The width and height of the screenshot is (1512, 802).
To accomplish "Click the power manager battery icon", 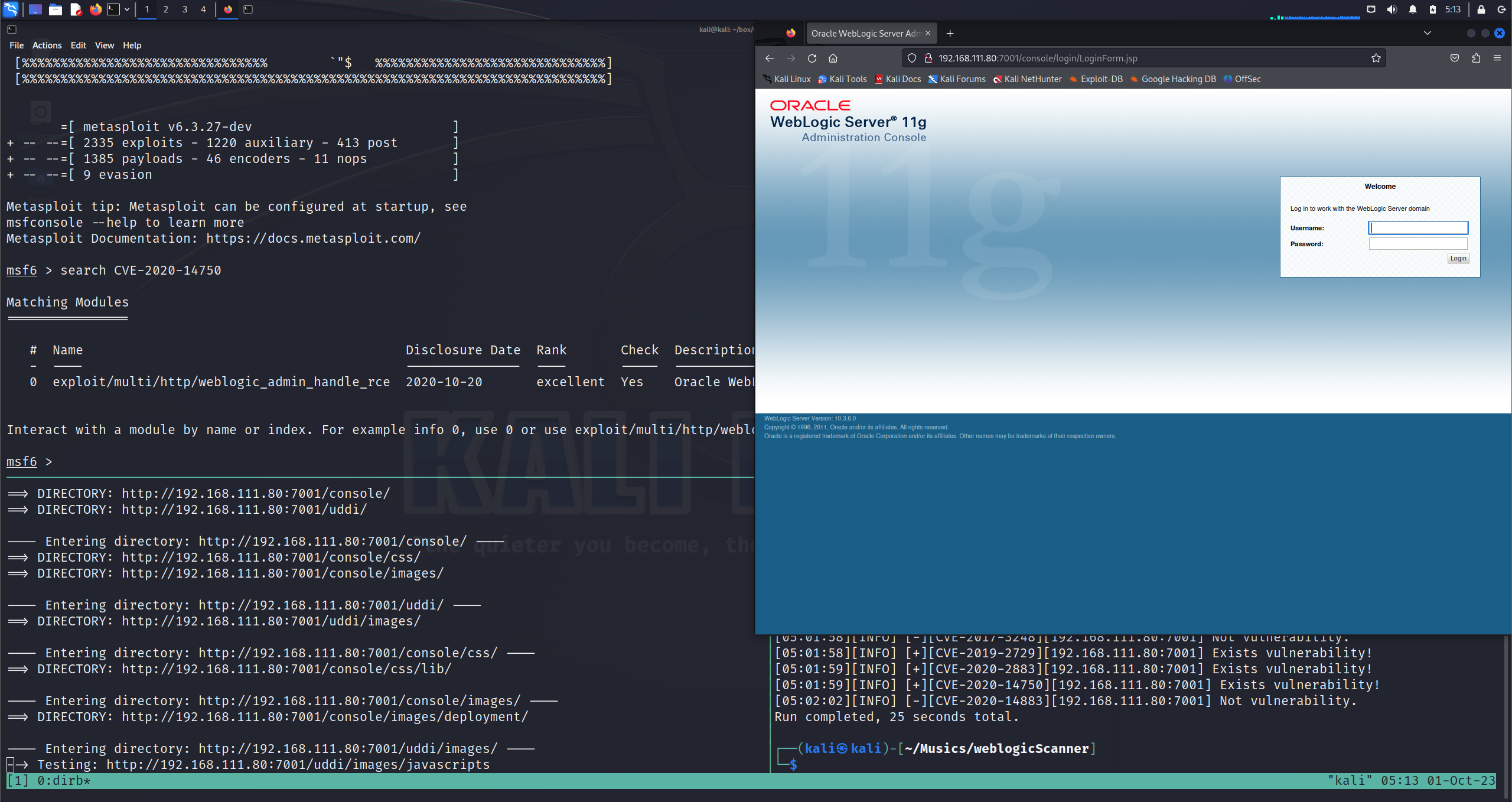I will (x=1433, y=9).
